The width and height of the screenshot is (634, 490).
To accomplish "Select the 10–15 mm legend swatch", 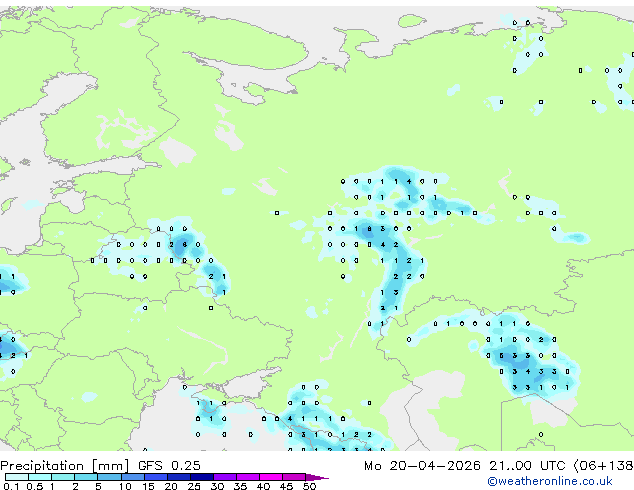I will coord(132,477).
